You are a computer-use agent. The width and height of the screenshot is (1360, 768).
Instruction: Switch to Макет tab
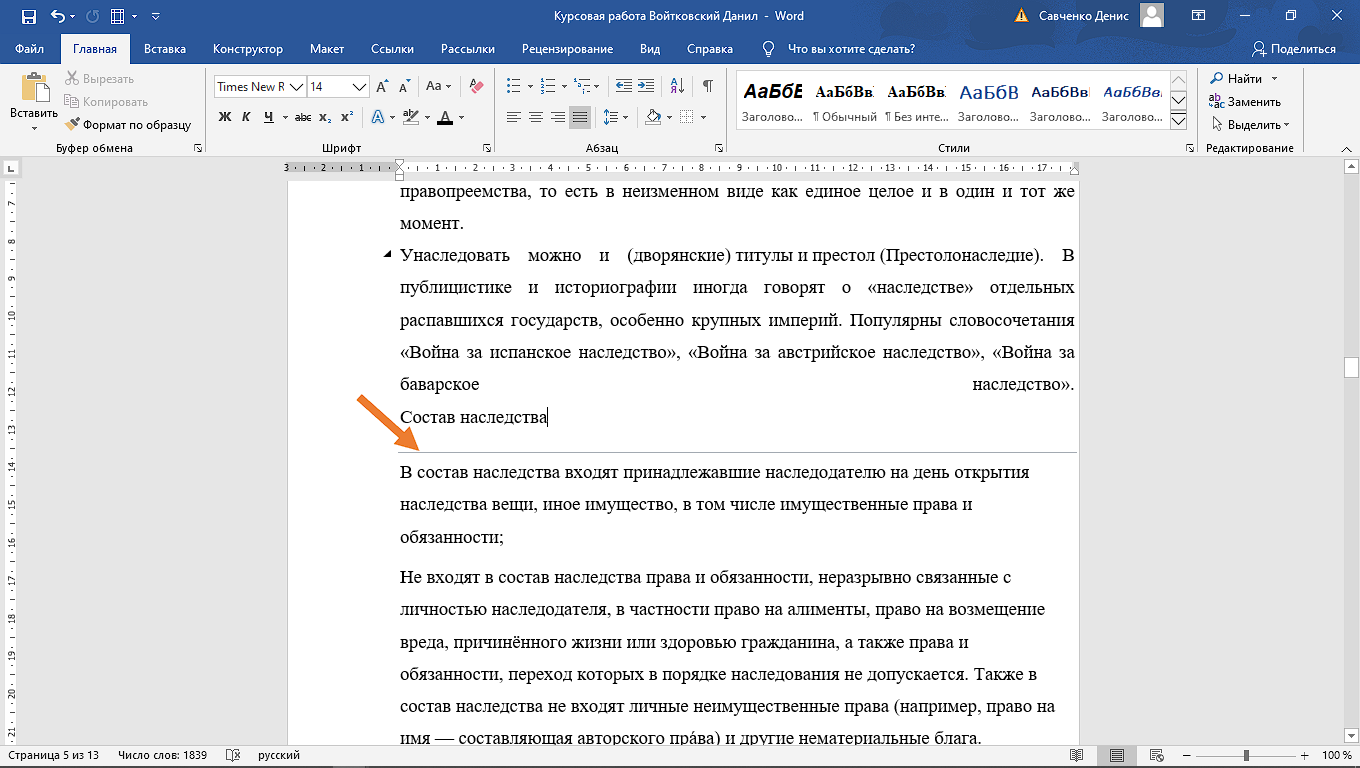[327, 48]
